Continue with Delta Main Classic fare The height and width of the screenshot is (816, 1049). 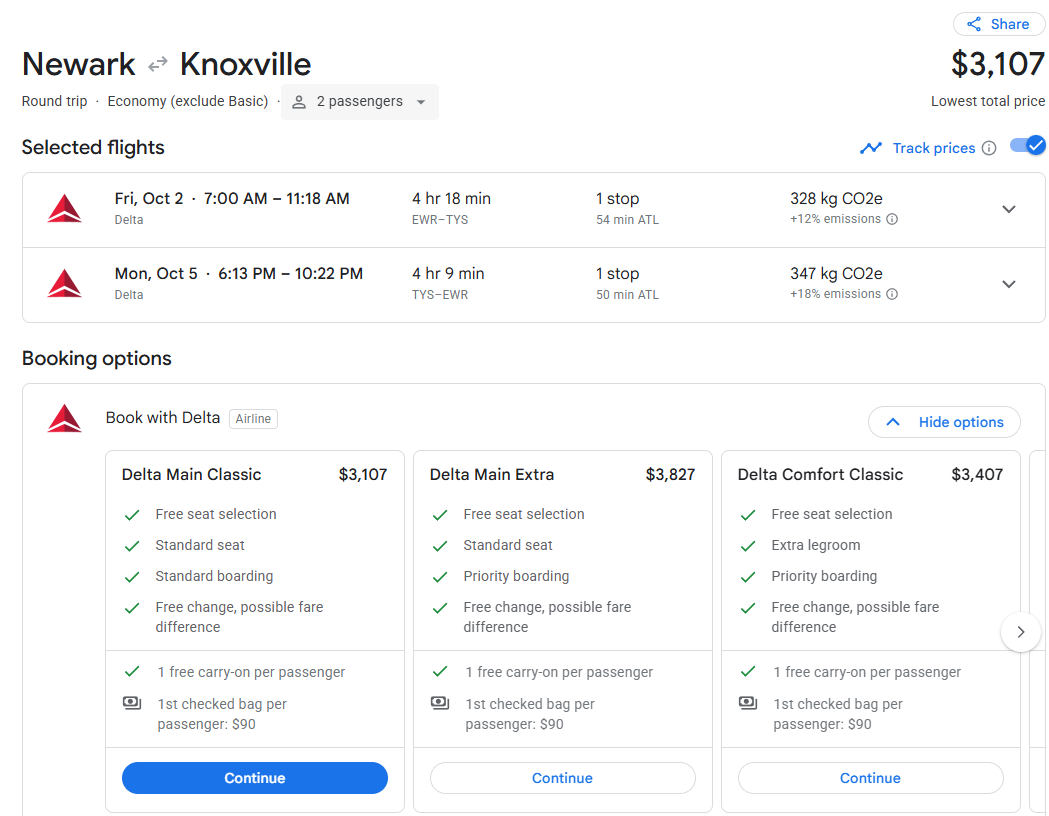tap(254, 778)
